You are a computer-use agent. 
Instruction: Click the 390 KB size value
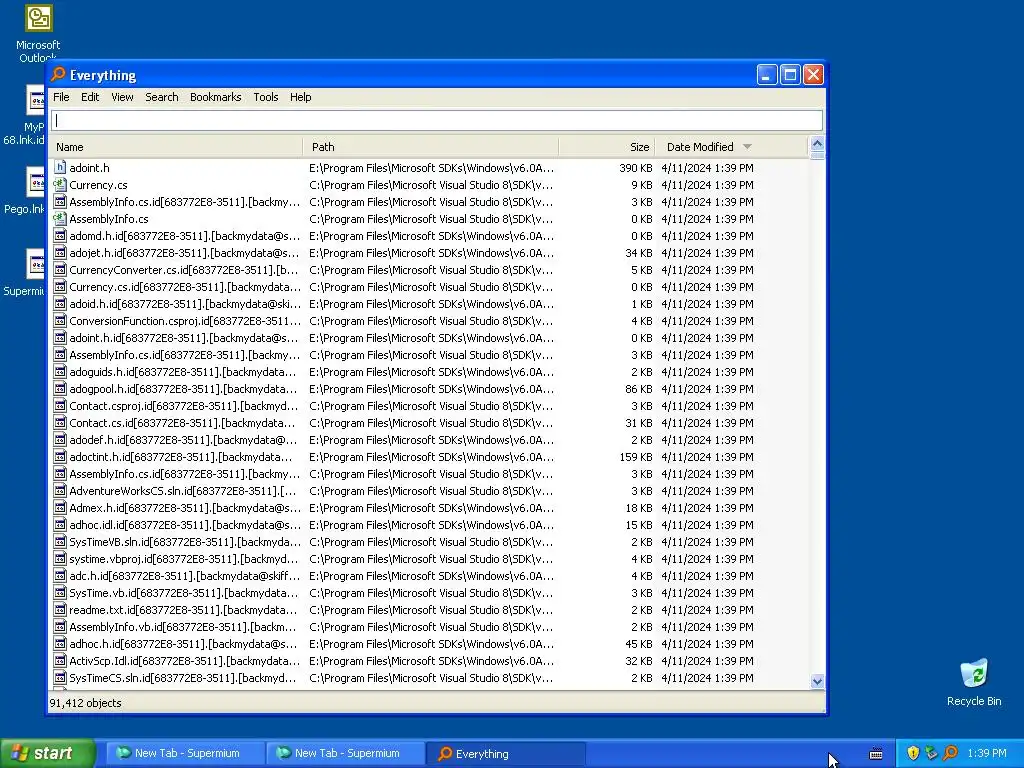(x=635, y=168)
